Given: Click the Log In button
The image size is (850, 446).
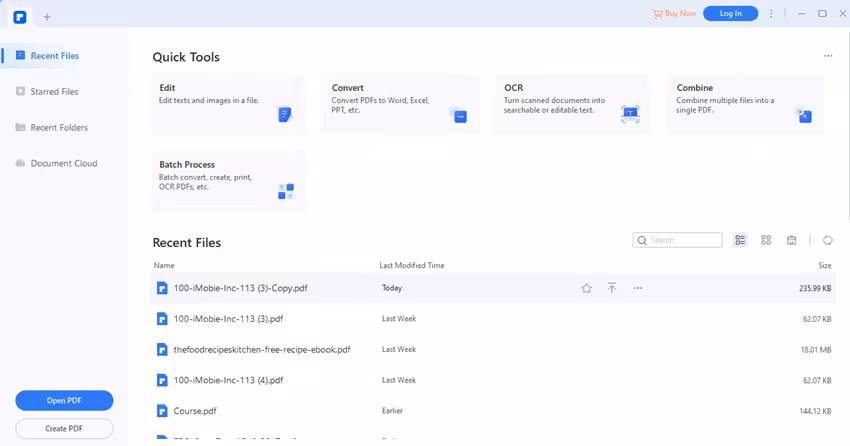Looking at the screenshot, I should pyautogui.click(x=730, y=14).
